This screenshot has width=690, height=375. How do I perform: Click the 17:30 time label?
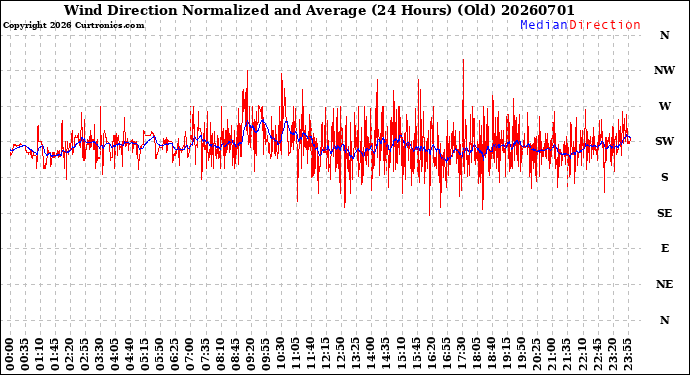(x=461, y=354)
